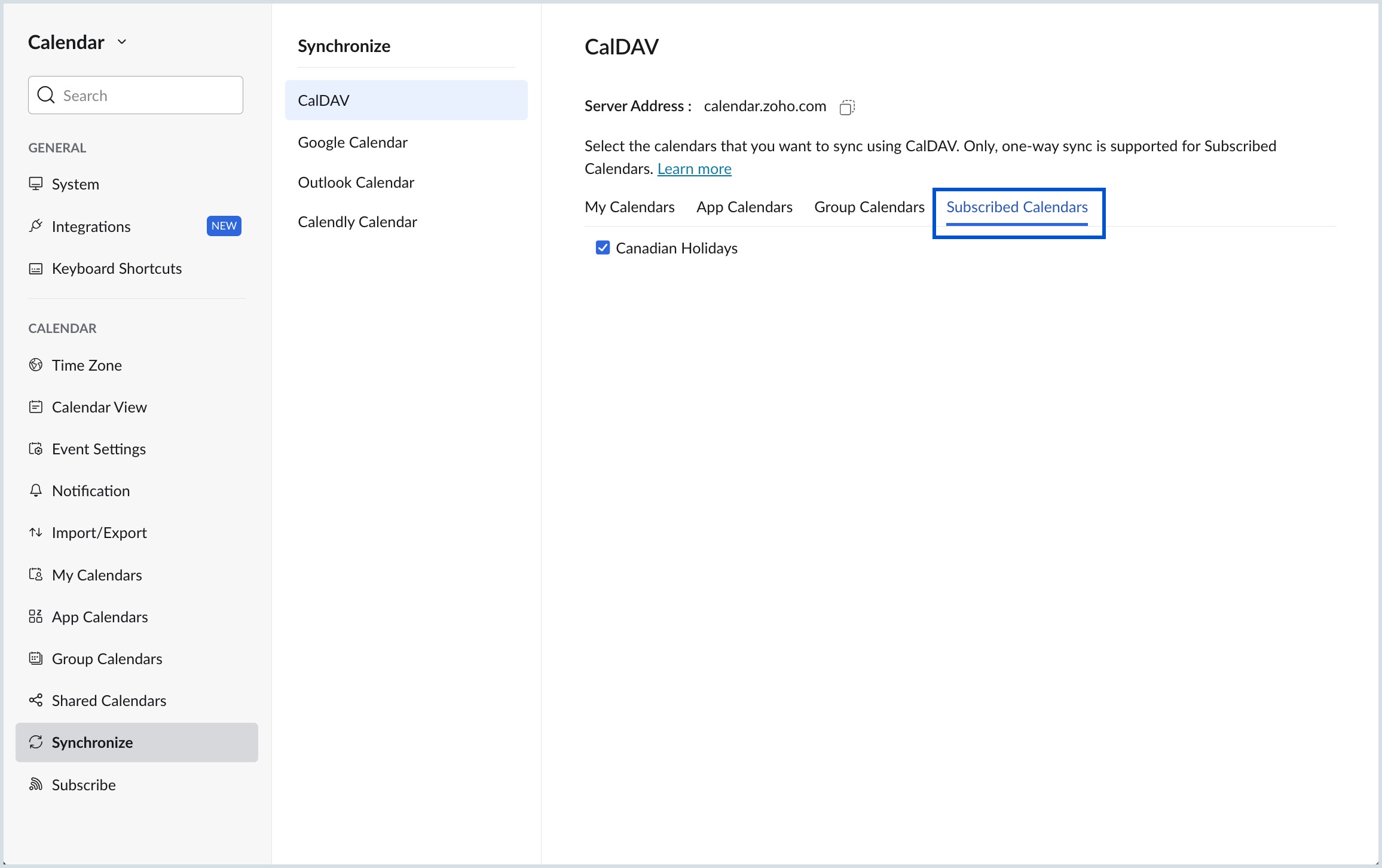Click the Keyboard Shortcuts icon
Viewport: 1382px width, 868px height.
35,268
